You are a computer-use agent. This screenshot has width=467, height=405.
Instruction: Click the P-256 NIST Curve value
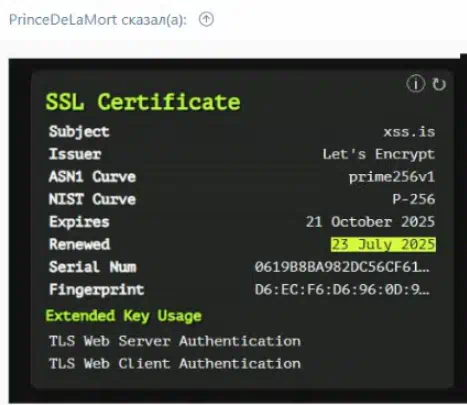point(414,199)
